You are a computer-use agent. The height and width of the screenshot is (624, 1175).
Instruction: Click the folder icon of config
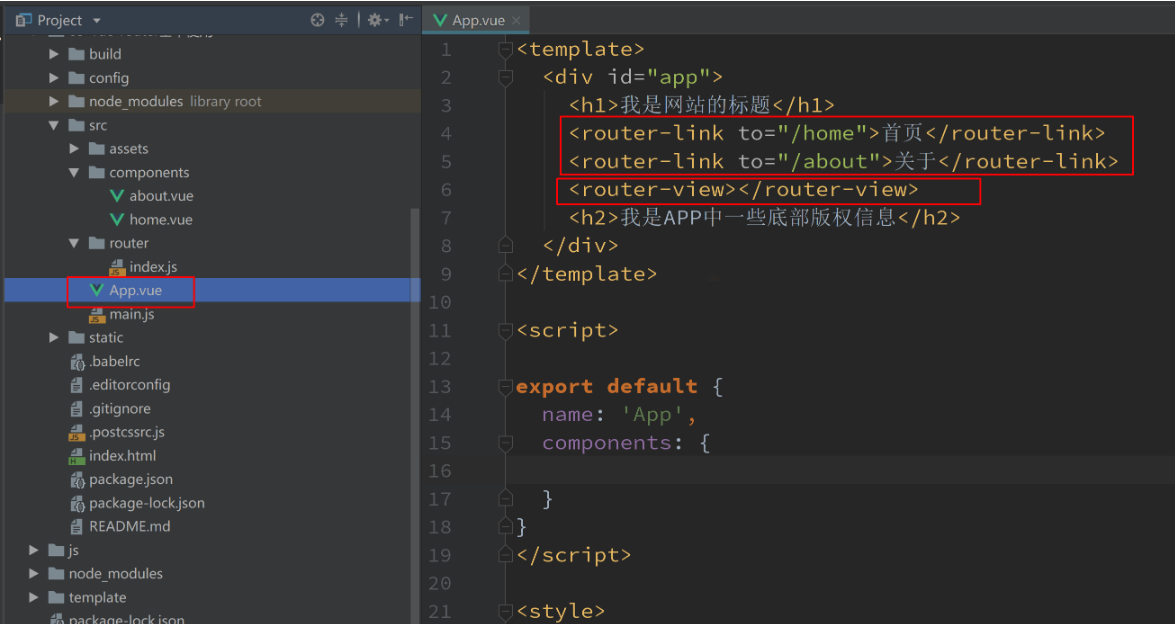76,78
